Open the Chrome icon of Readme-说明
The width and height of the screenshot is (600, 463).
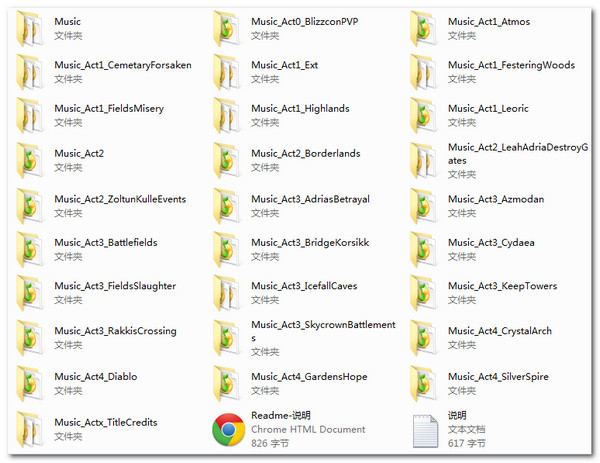click(228, 430)
